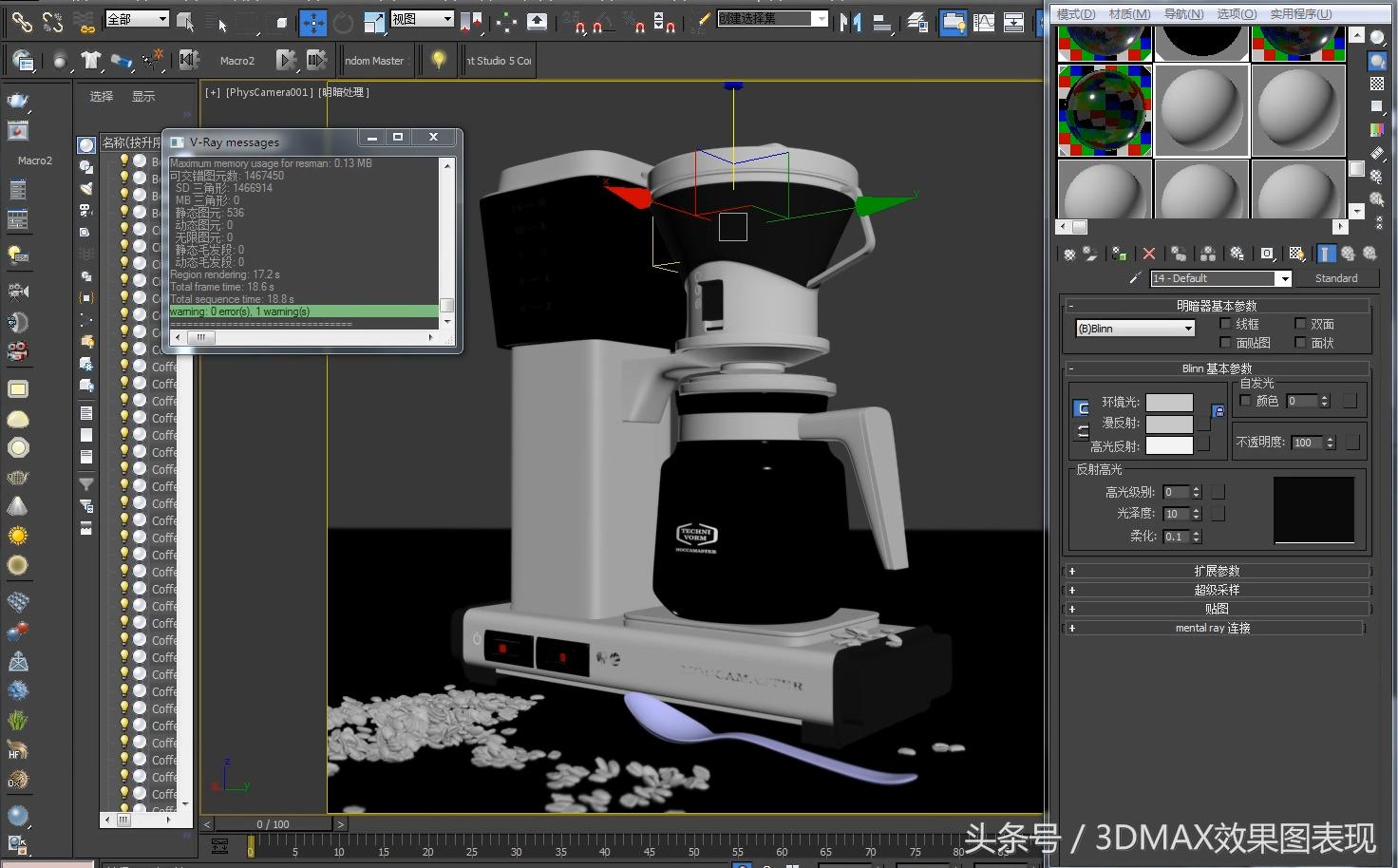Viewport: 1398px width, 868px height.
Task: Pick material from object with eyedropper
Action: (x=1135, y=278)
